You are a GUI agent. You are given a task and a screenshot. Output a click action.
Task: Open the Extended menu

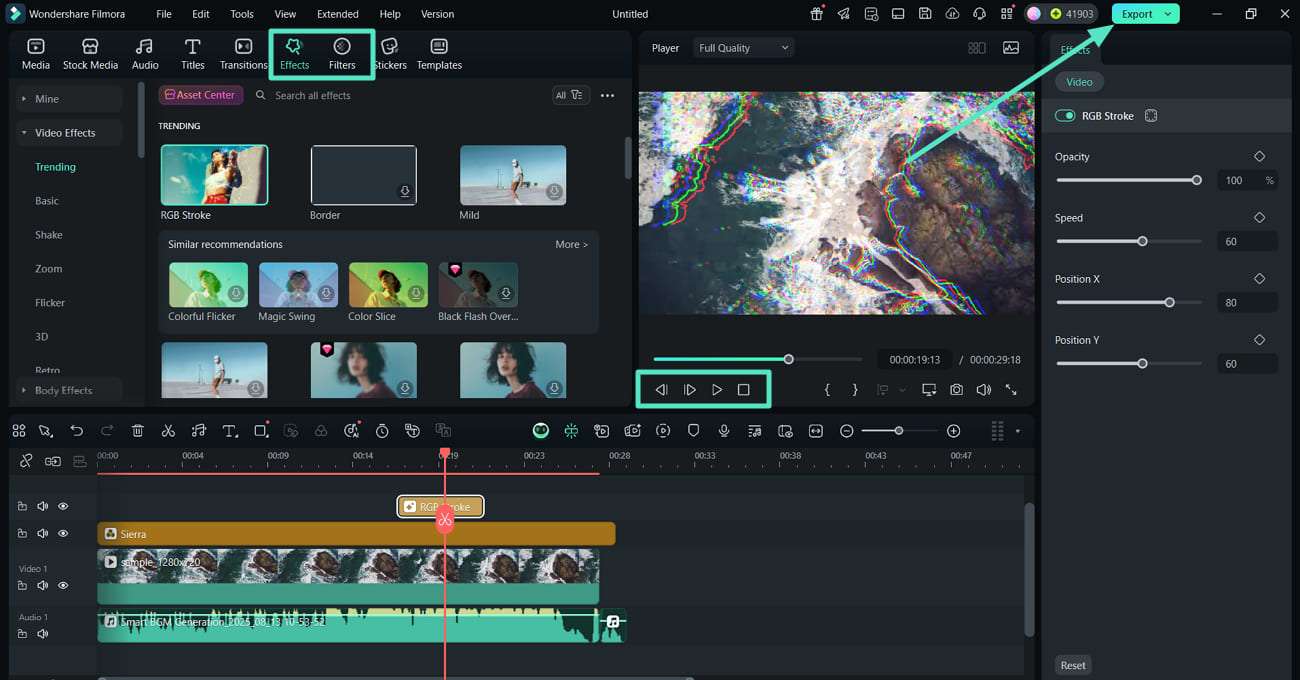click(x=338, y=14)
